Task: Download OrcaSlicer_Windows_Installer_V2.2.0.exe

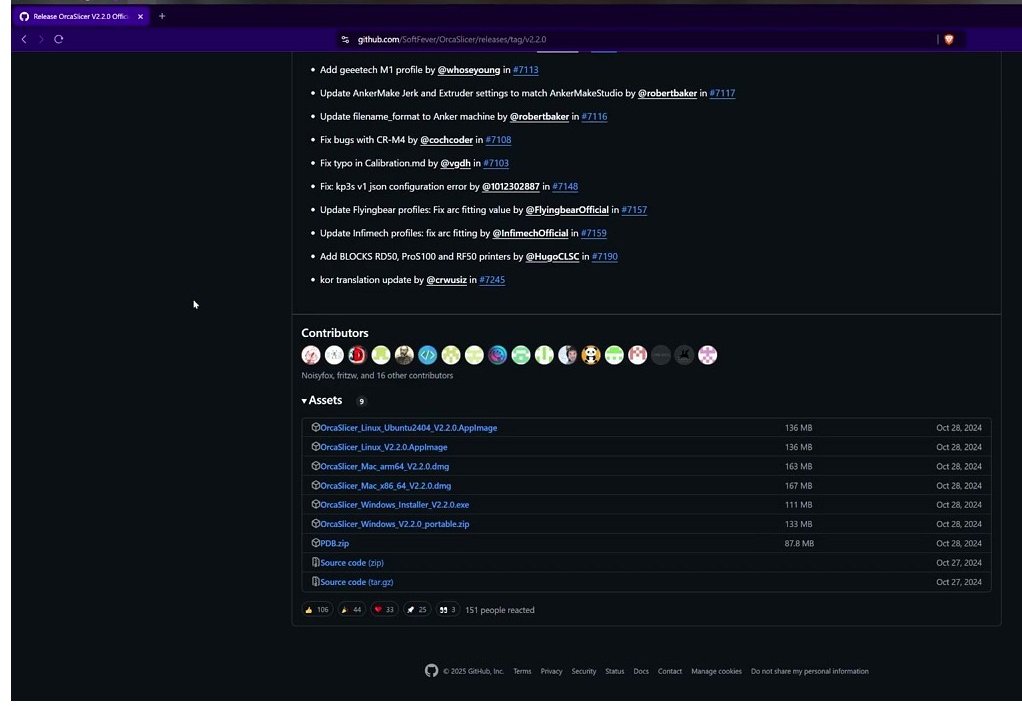Action: [394, 505]
